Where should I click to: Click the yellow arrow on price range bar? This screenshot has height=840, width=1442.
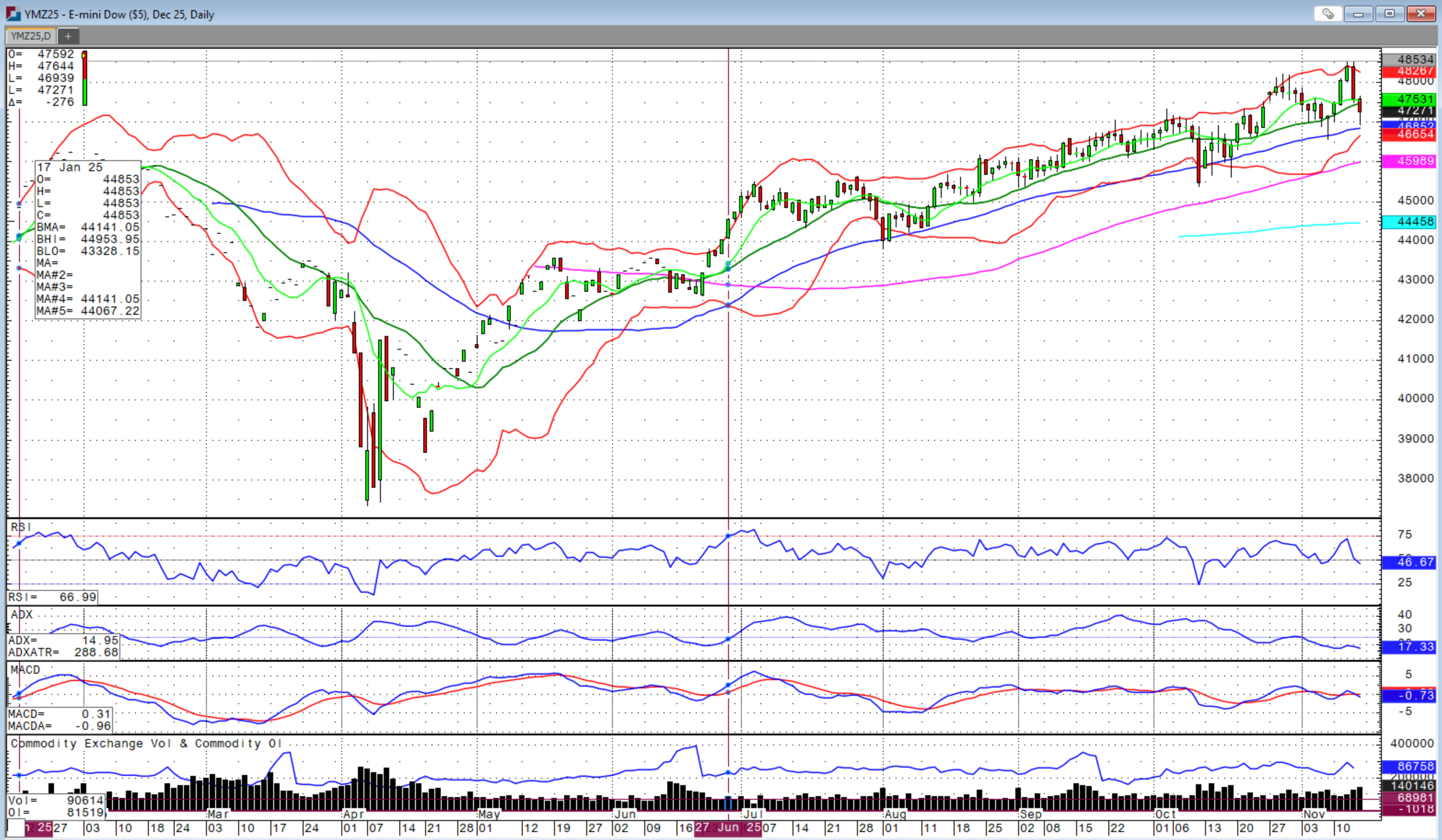[x=85, y=55]
